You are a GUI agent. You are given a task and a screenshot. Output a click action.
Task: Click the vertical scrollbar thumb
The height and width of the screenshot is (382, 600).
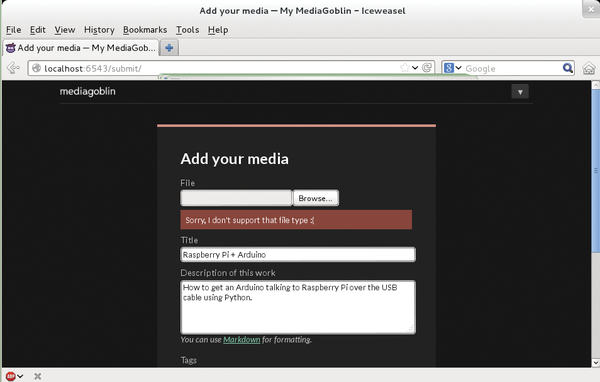pyautogui.click(x=595, y=171)
